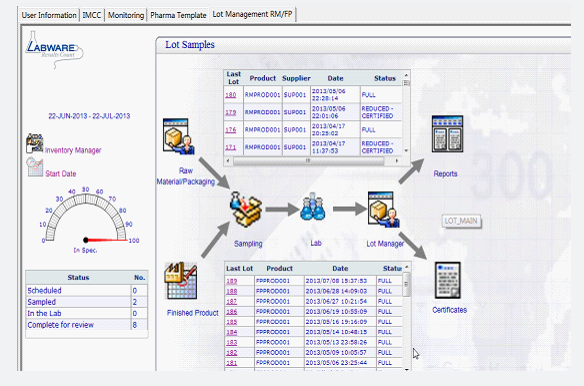Image resolution: width=584 pixels, height=386 pixels.
Task: Click the Finished Product label
Action: [193, 313]
